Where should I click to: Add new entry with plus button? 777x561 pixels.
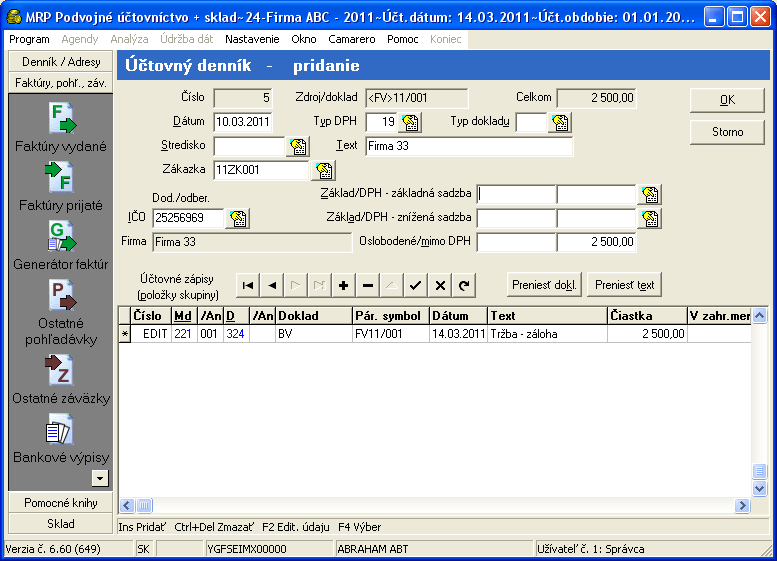(343, 285)
